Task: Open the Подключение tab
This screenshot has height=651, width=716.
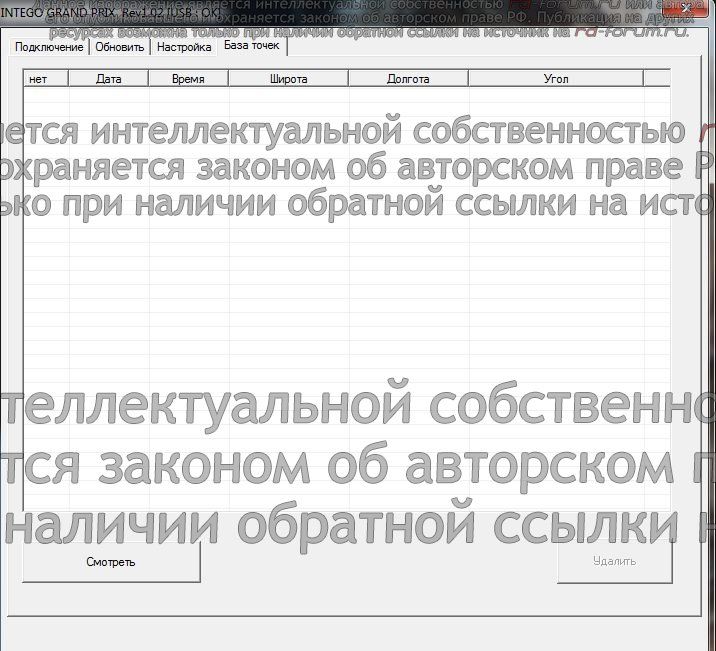Action: click(x=49, y=48)
